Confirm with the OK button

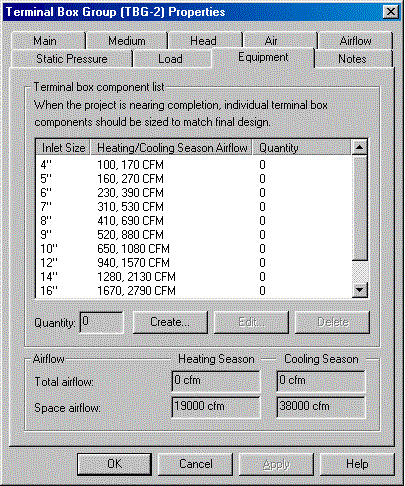click(x=114, y=464)
